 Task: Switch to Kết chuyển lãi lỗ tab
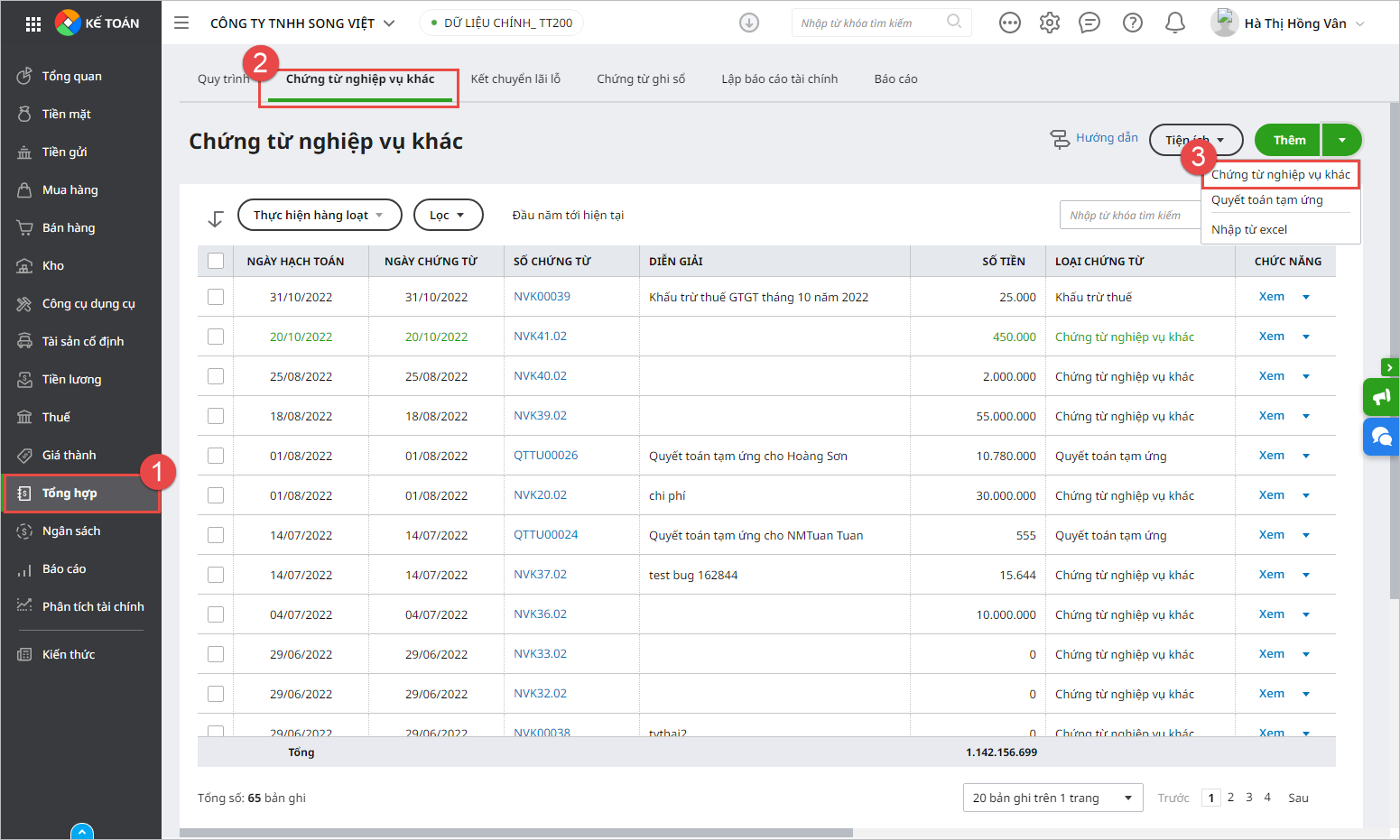click(x=515, y=78)
